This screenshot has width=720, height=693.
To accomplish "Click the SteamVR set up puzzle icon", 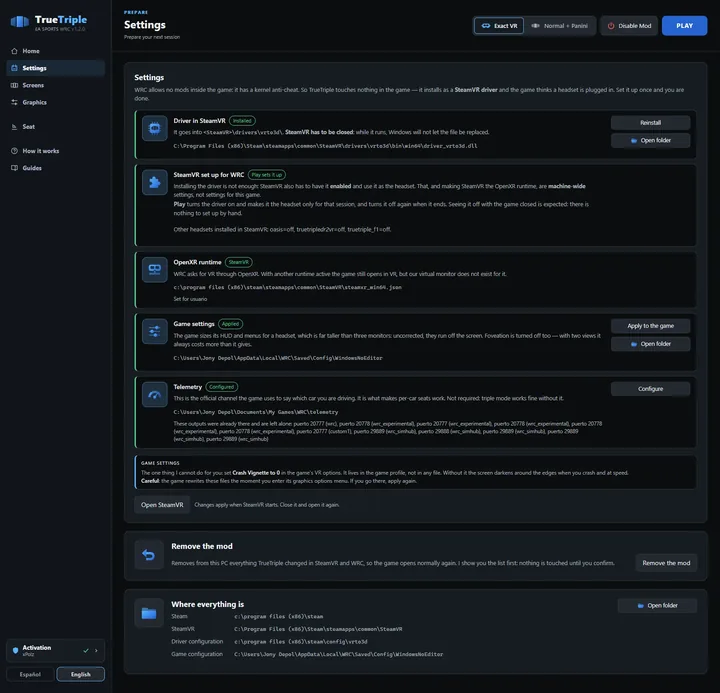I will pyautogui.click(x=155, y=182).
